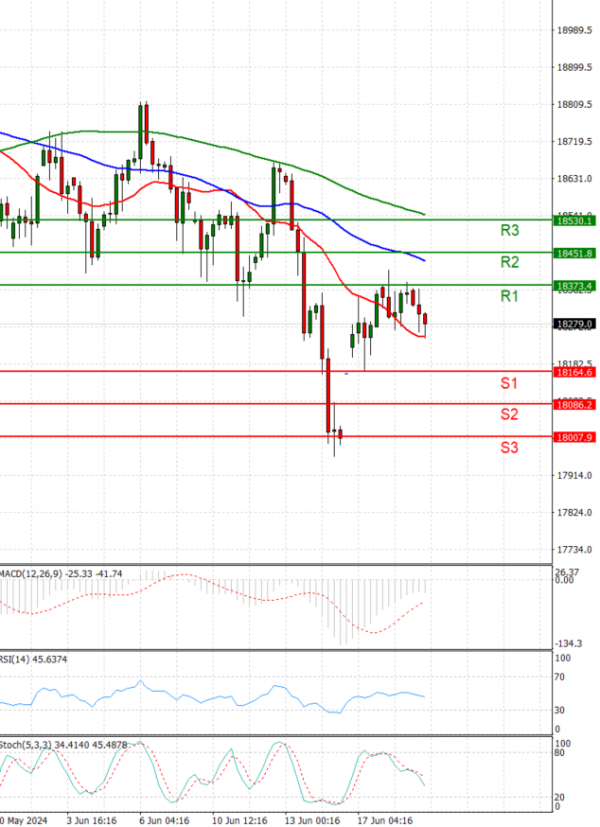Click the 18989.5 price axis value
This screenshot has height=827, width=600.
point(575,31)
